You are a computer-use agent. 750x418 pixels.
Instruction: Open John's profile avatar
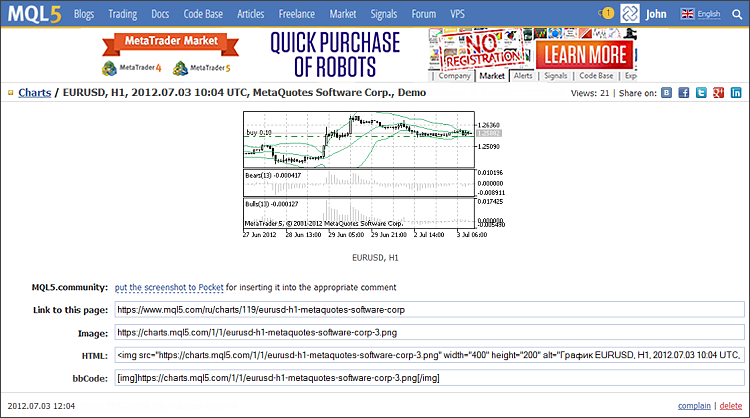(x=629, y=13)
